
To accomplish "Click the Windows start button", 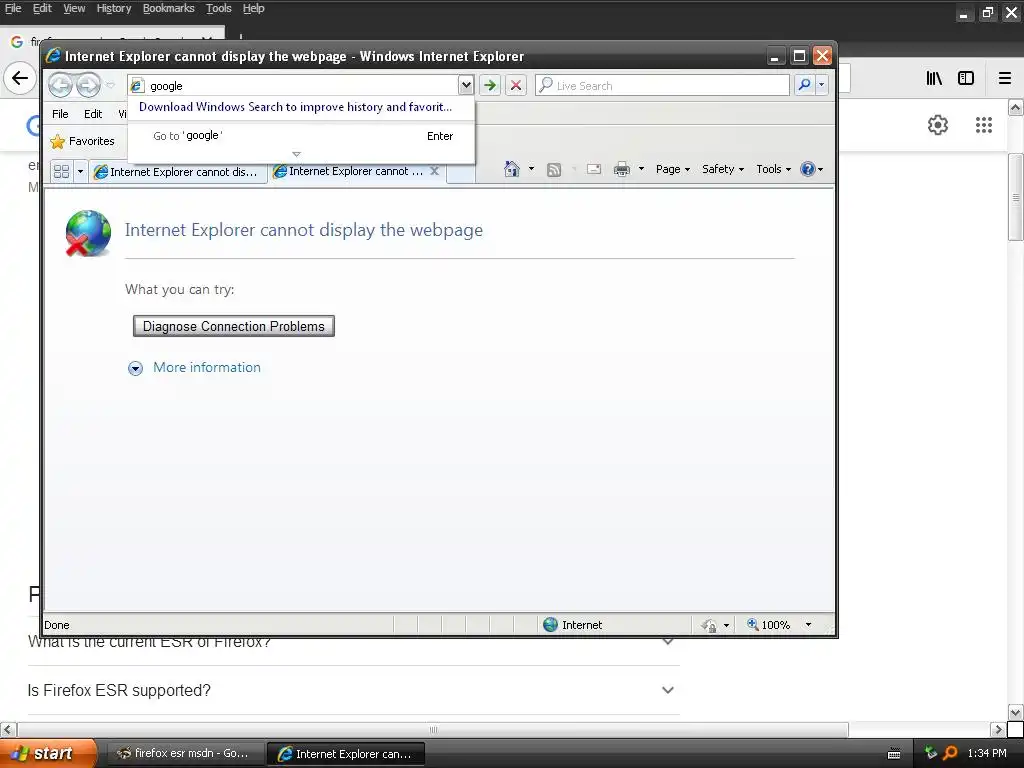I will (x=48, y=753).
